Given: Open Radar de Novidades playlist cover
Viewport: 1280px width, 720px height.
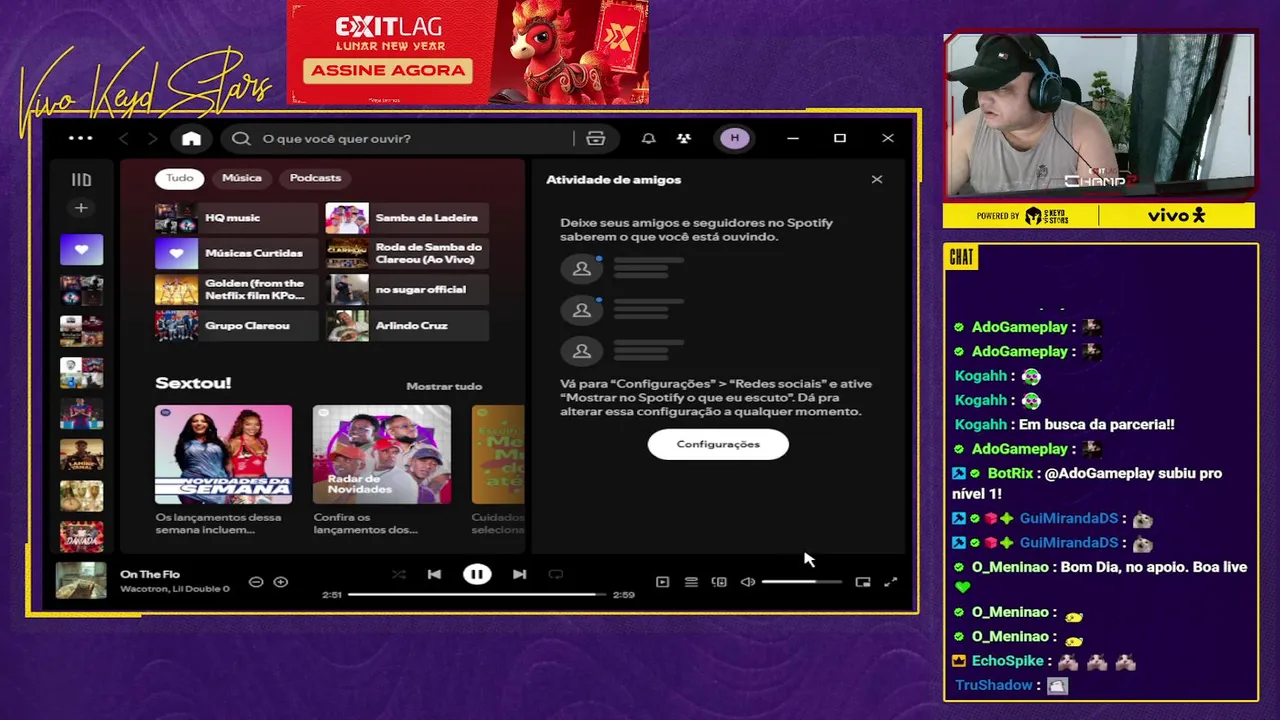Looking at the screenshot, I should [382, 454].
